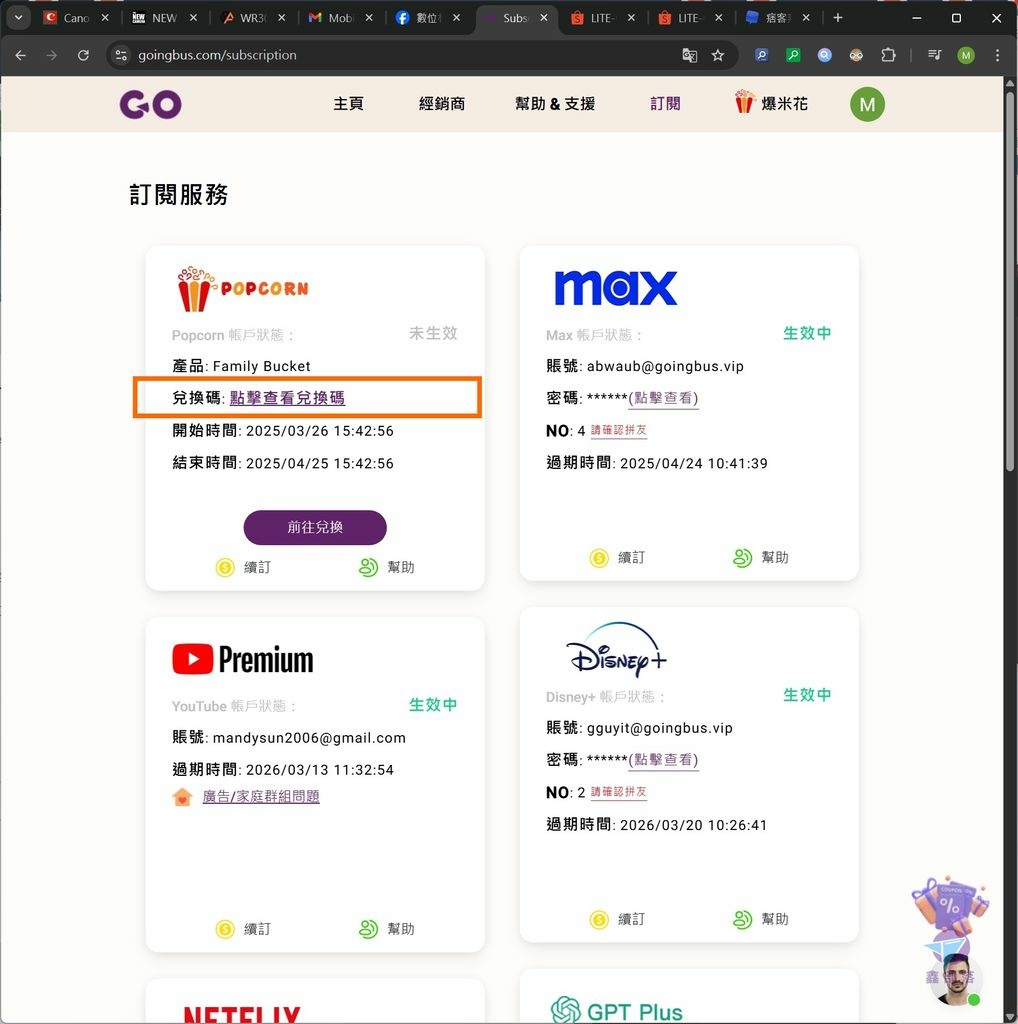Open the Extensions puzzle menu

pyautogui.click(x=888, y=56)
